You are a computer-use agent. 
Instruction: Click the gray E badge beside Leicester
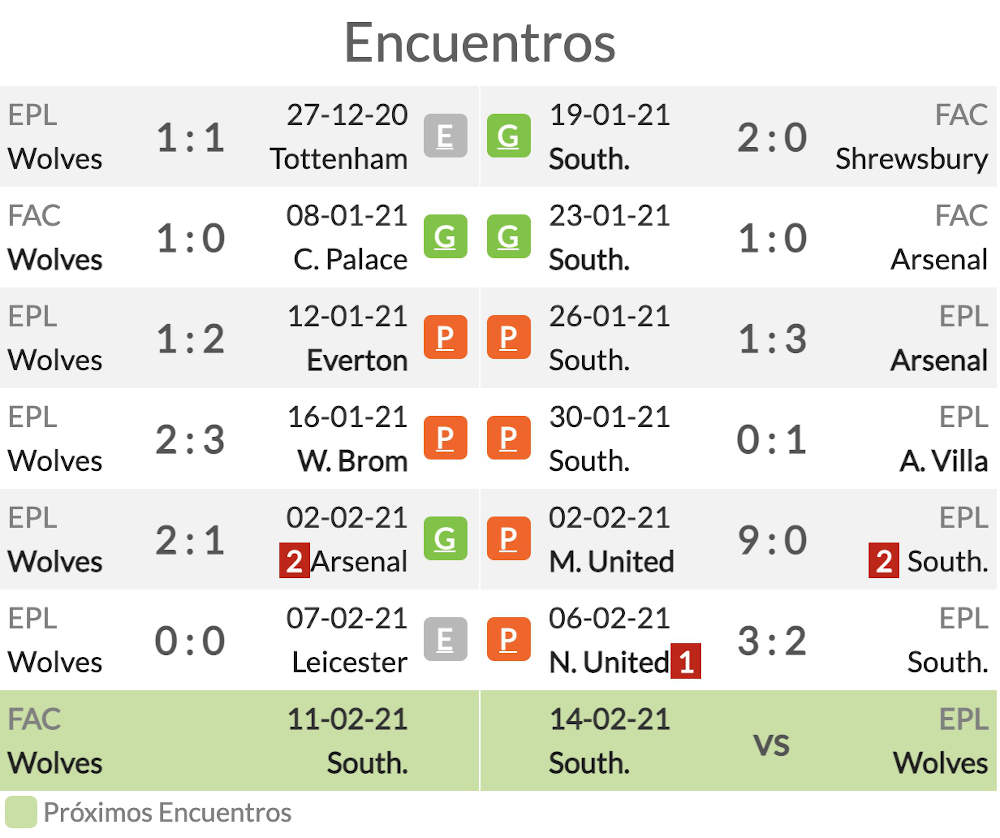coord(445,640)
